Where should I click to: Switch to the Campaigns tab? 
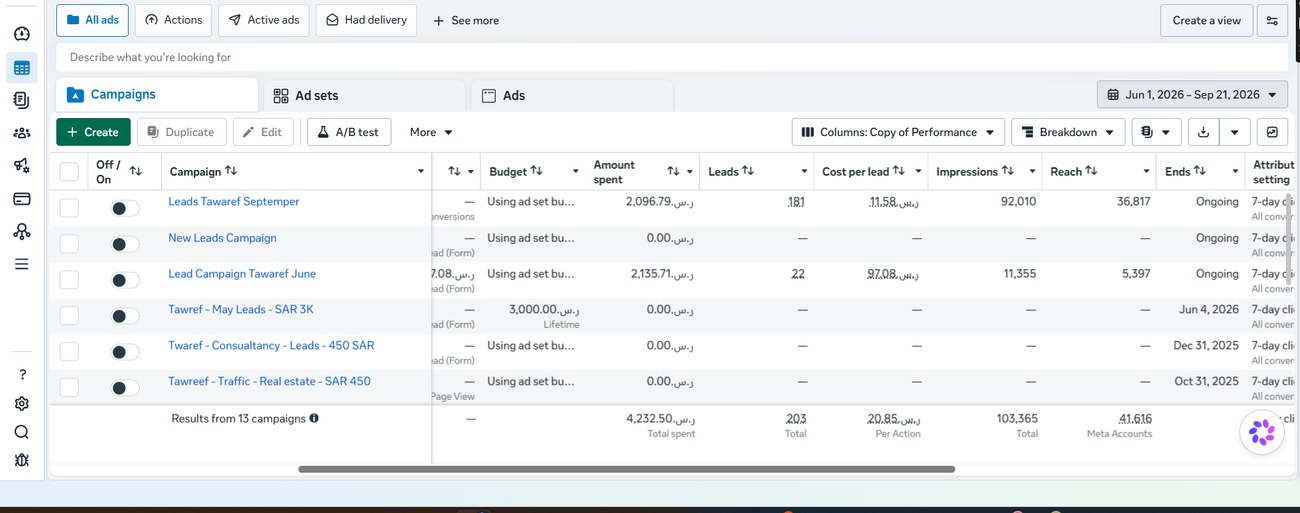click(157, 94)
